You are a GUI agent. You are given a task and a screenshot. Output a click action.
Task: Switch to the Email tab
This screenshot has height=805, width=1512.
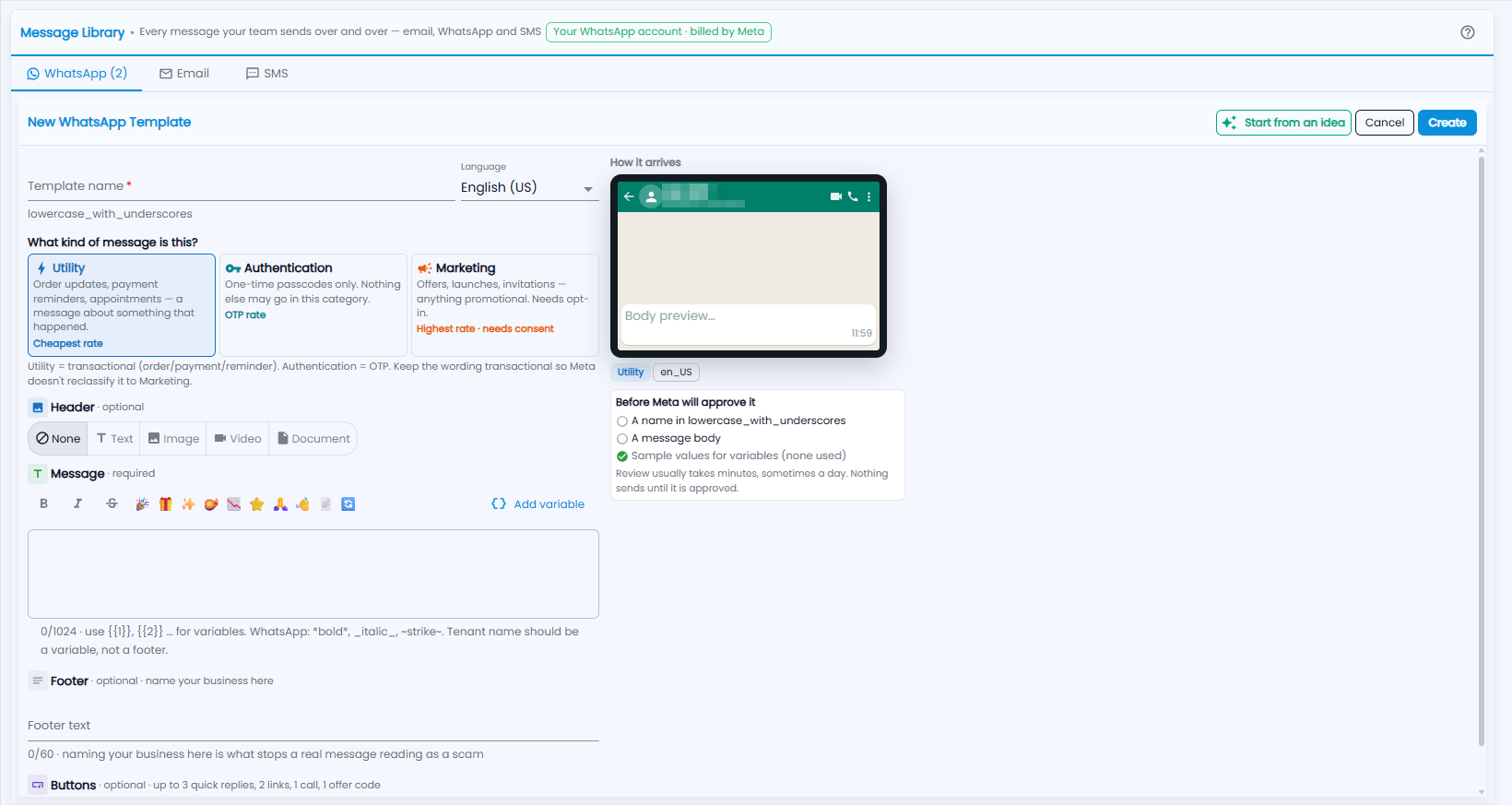(x=184, y=74)
